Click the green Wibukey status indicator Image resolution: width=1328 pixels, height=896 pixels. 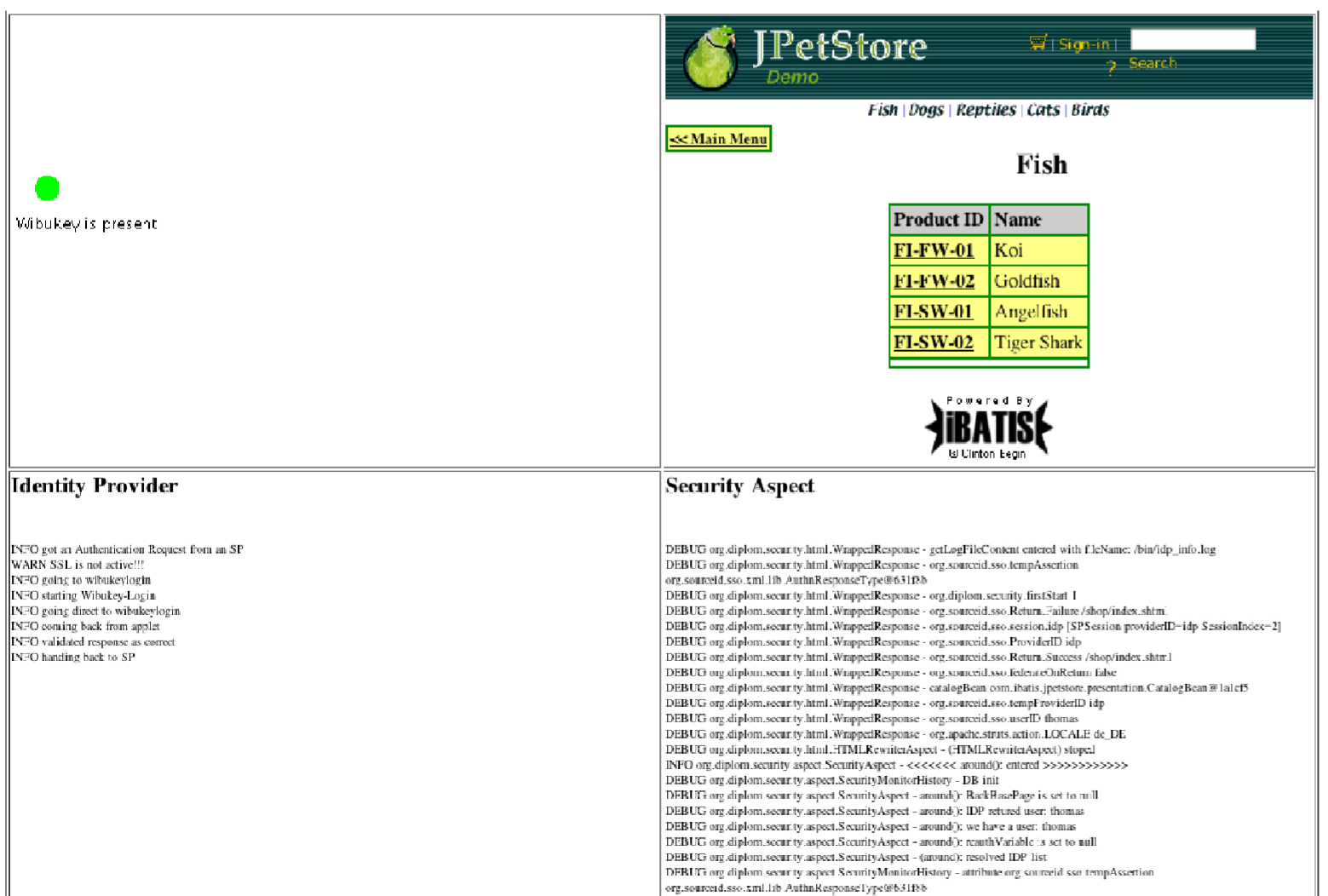(x=47, y=188)
